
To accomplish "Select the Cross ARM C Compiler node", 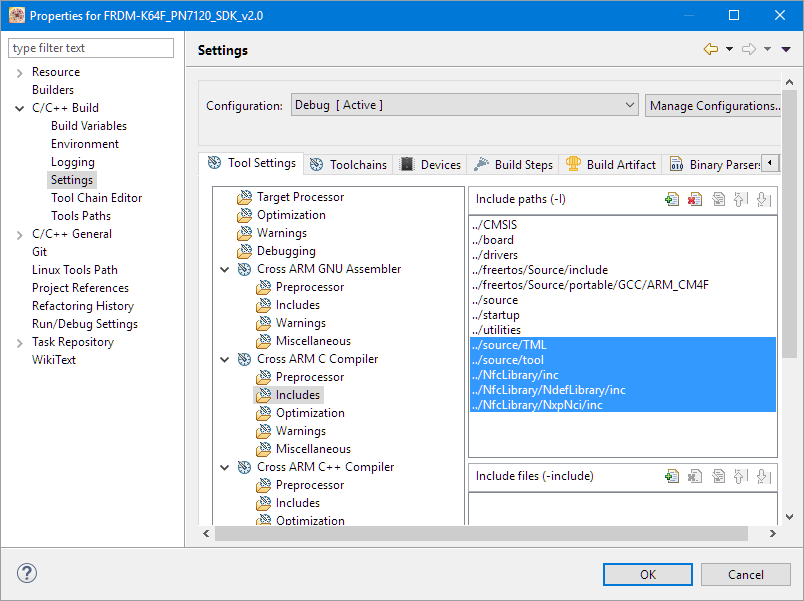I will point(317,359).
